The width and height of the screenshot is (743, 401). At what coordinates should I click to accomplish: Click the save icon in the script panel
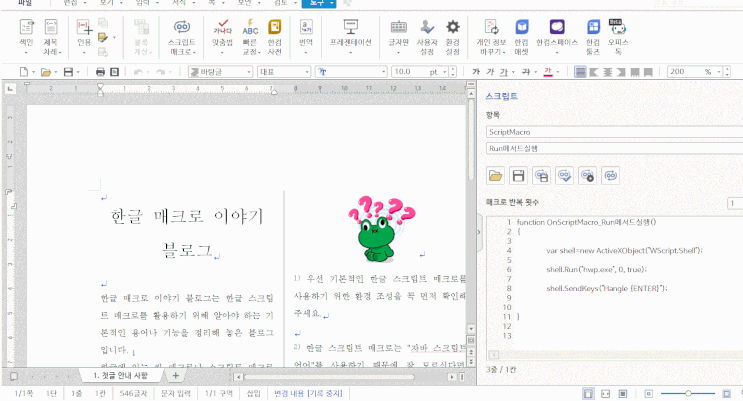pos(518,176)
